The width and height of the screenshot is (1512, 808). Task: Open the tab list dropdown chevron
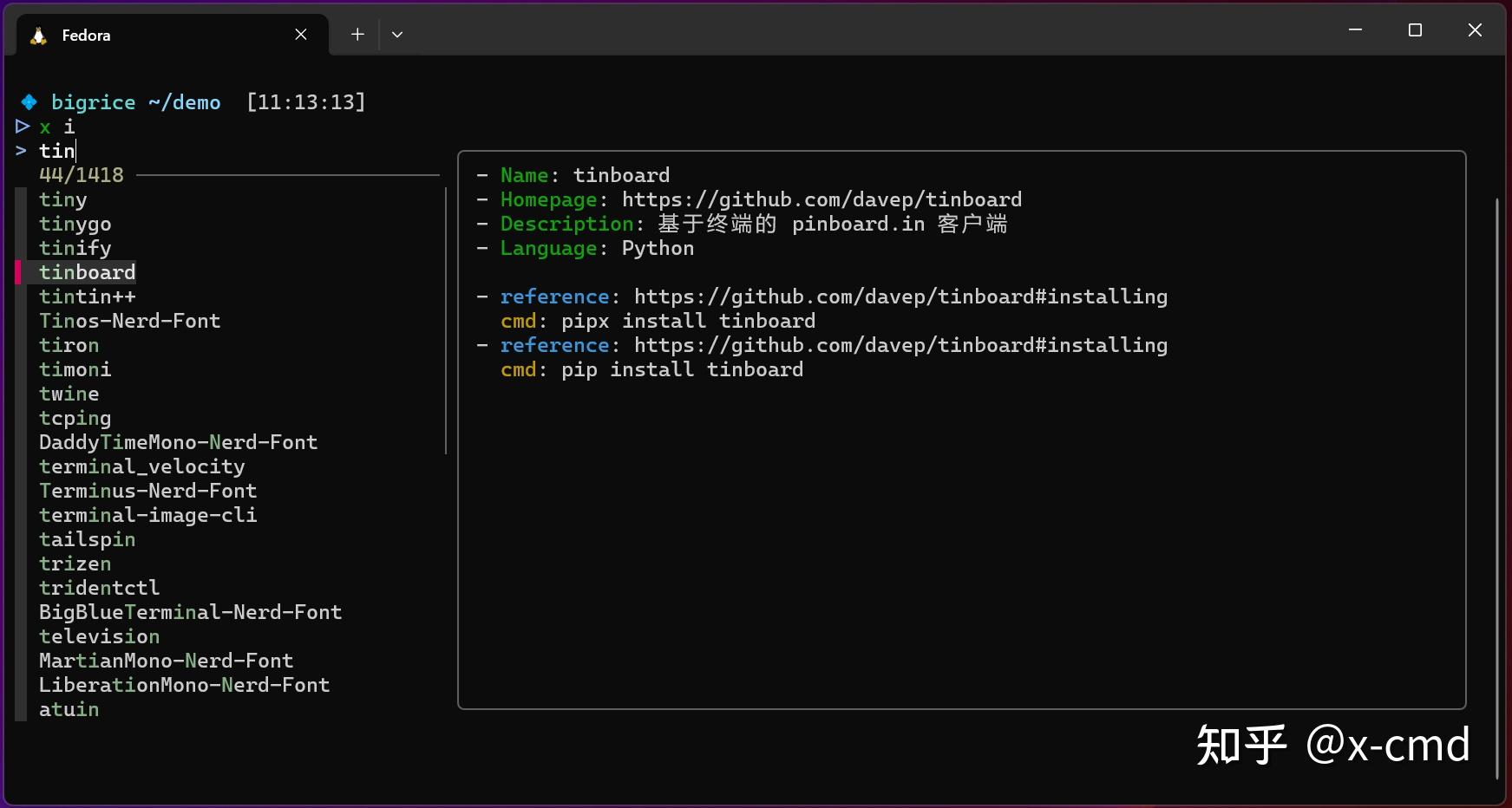coord(397,34)
